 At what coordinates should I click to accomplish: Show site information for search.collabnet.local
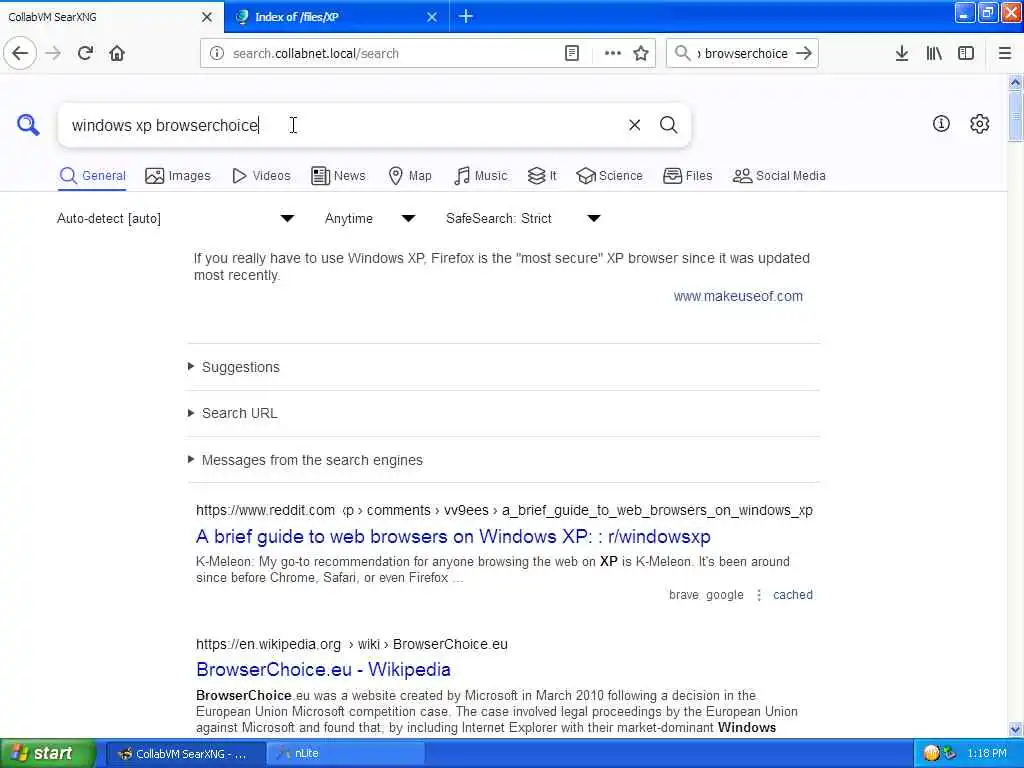click(217, 53)
